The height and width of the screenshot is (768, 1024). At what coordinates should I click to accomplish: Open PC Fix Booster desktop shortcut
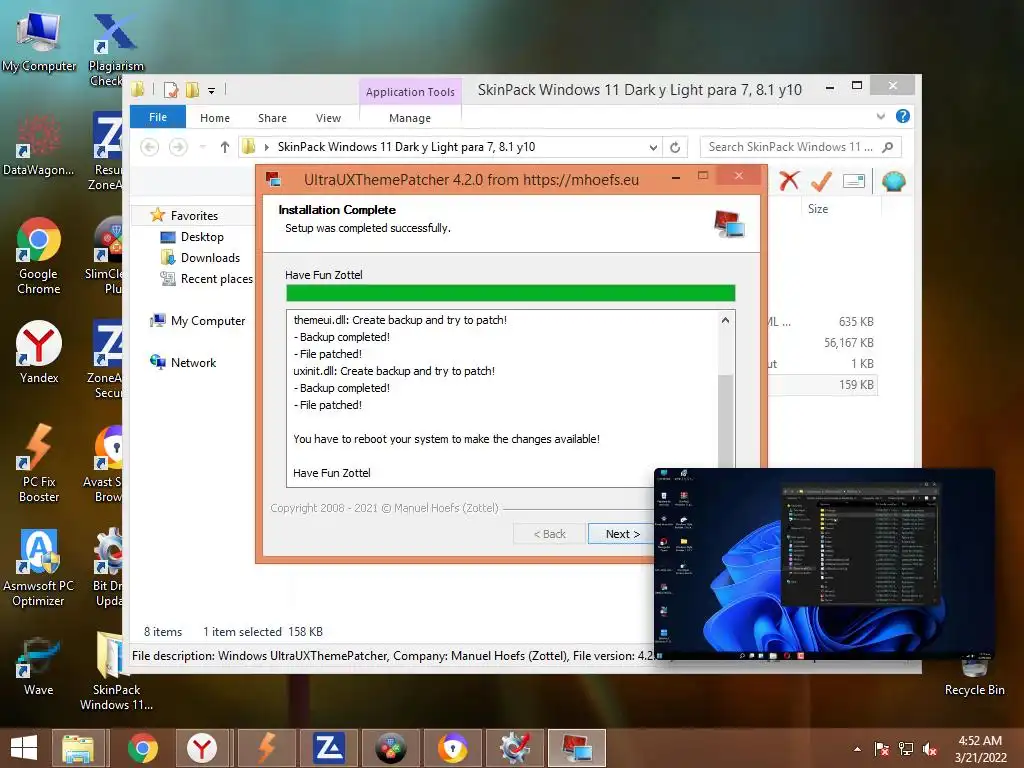(39, 462)
